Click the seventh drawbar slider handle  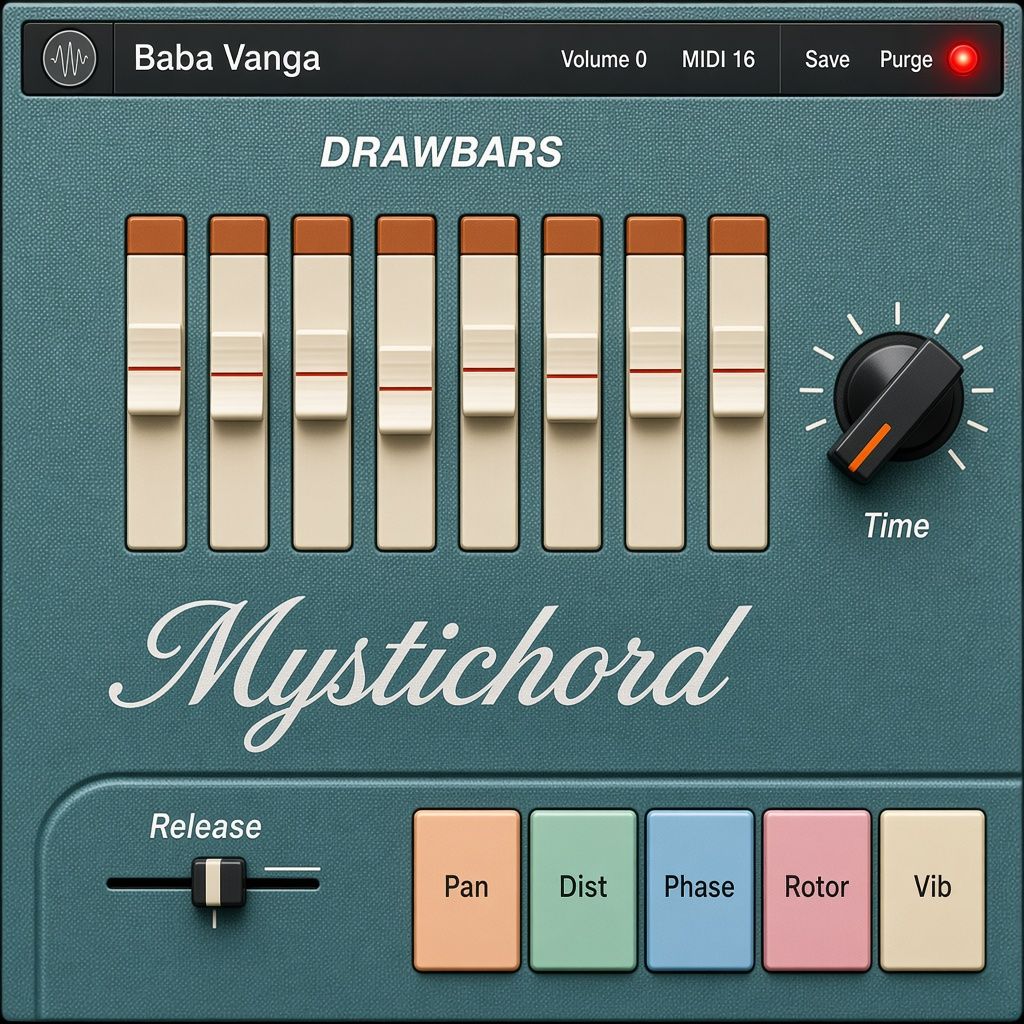point(655,372)
